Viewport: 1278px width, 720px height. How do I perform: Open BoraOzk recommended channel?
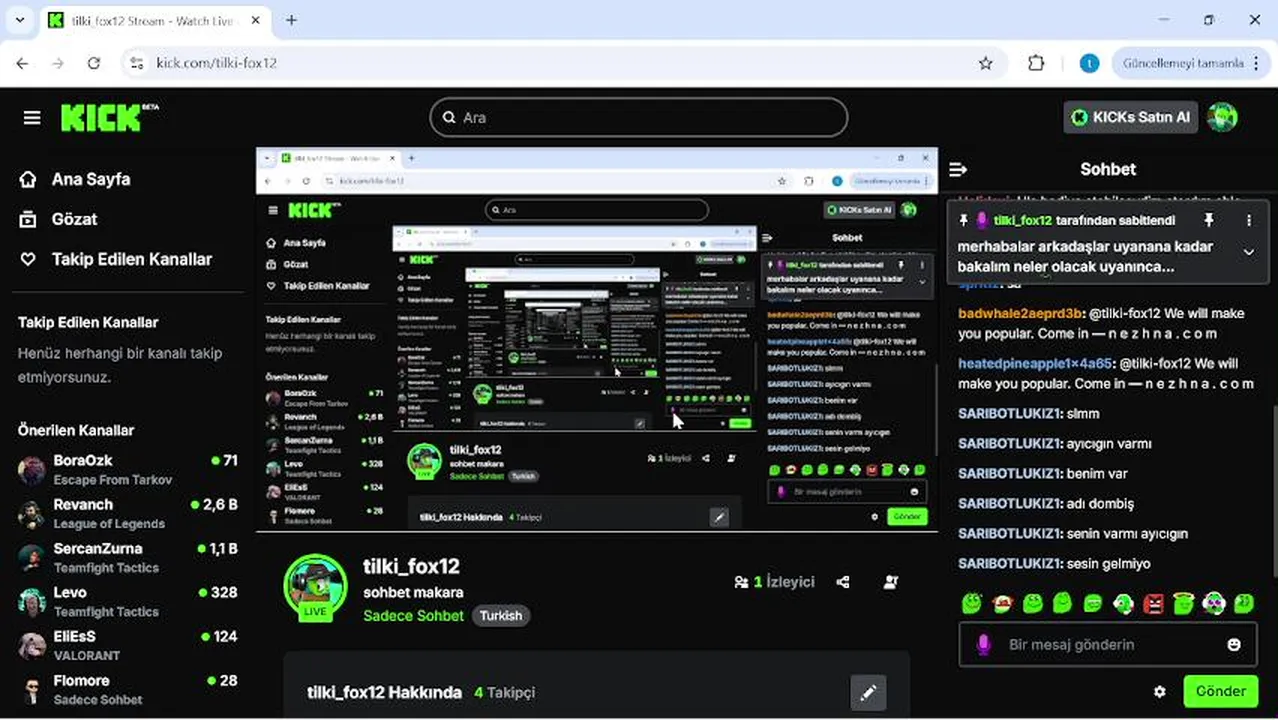pos(128,469)
